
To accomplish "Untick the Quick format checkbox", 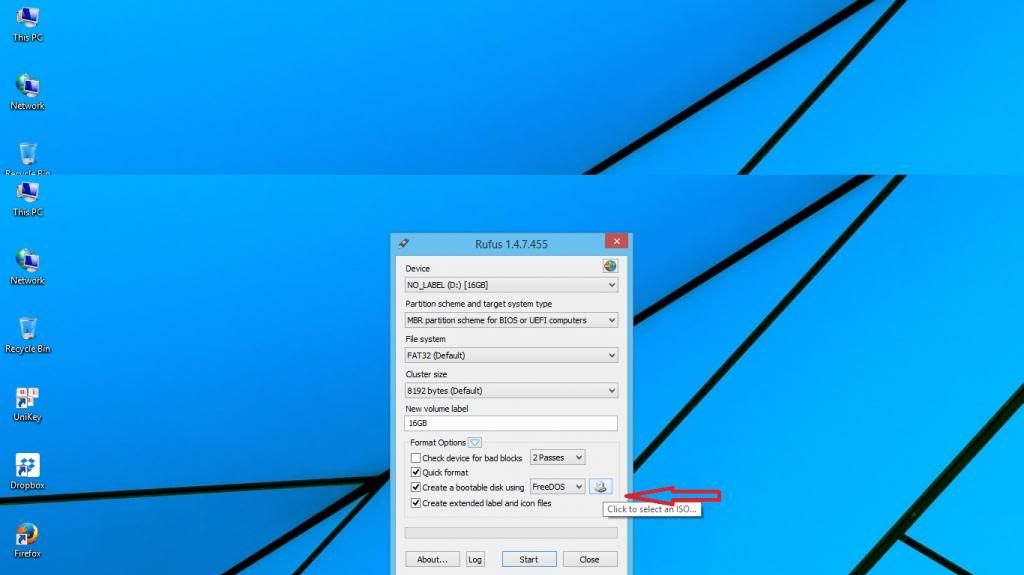I will (415, 472).
